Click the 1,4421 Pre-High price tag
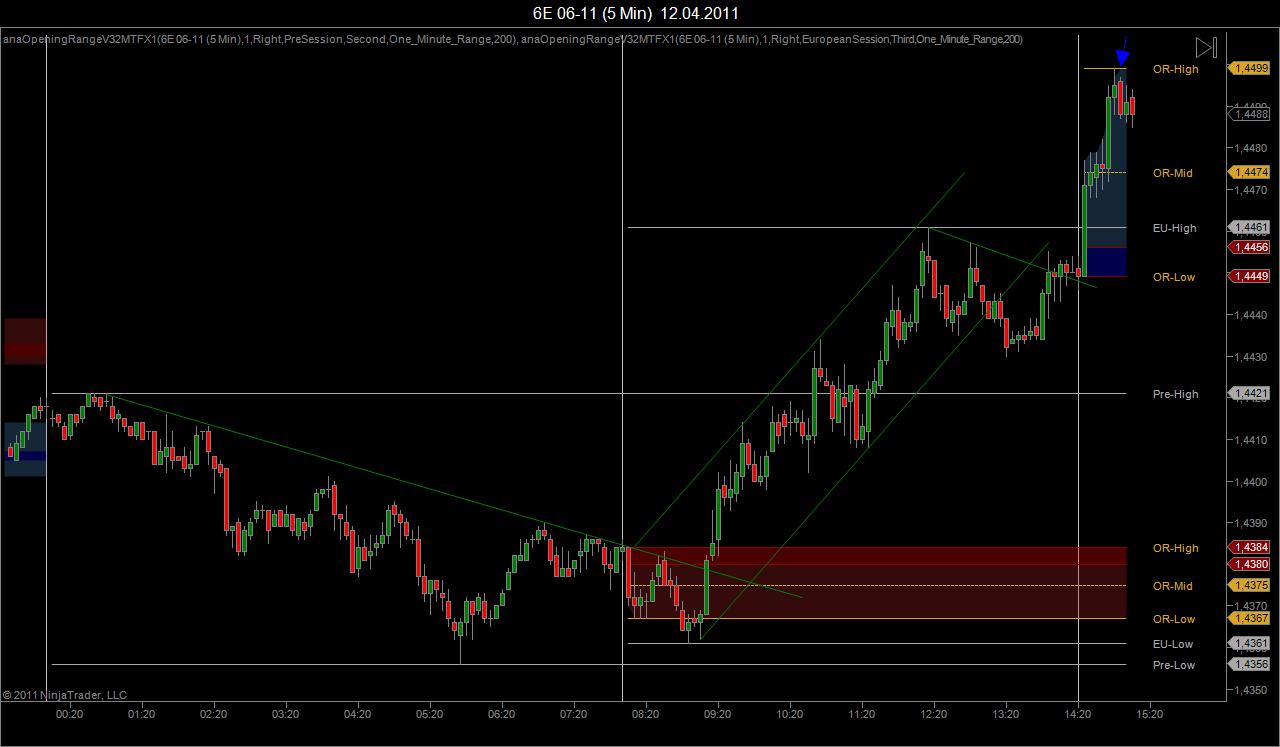 (x=1248, y=394)
